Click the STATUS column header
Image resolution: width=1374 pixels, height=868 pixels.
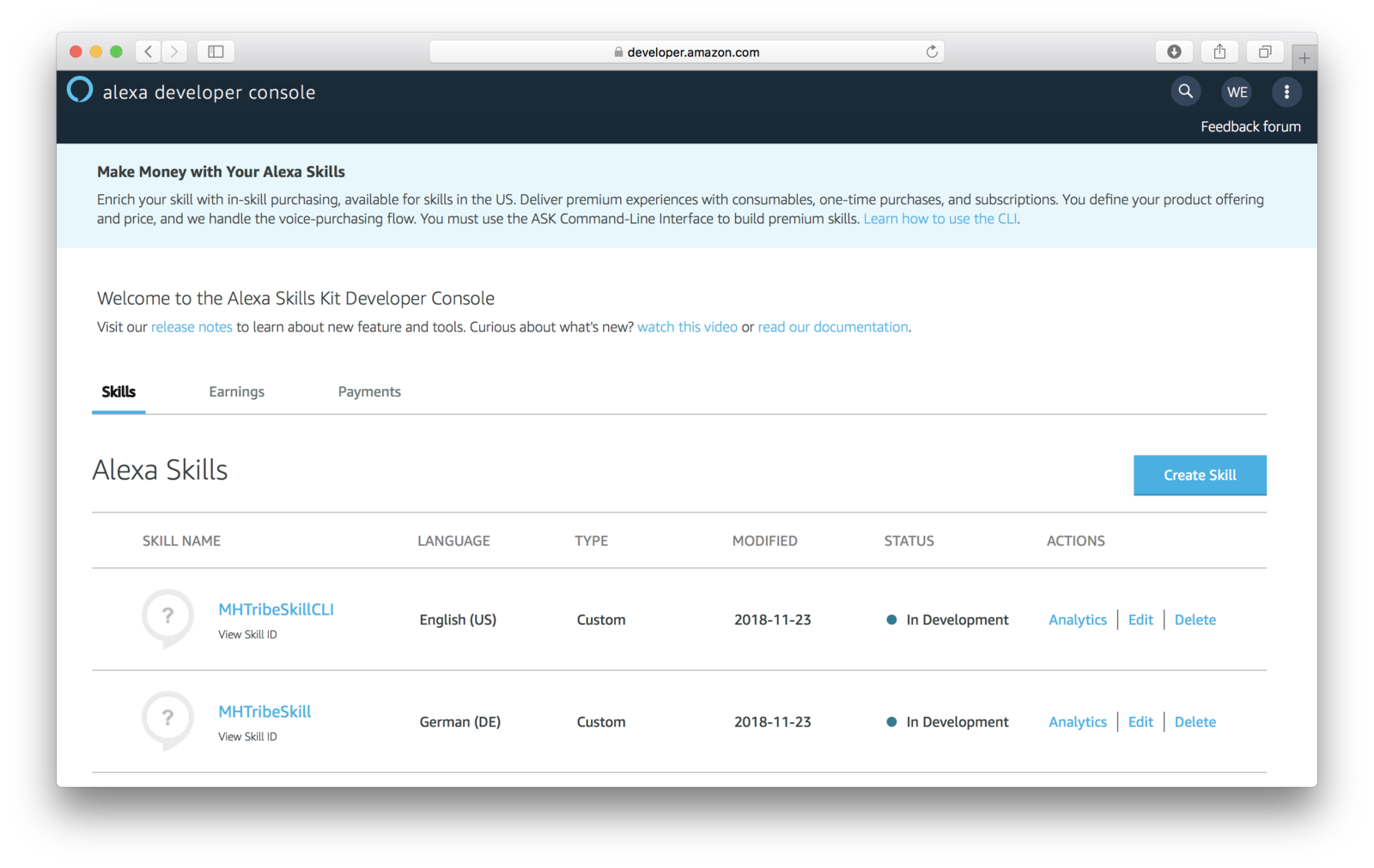909,541
